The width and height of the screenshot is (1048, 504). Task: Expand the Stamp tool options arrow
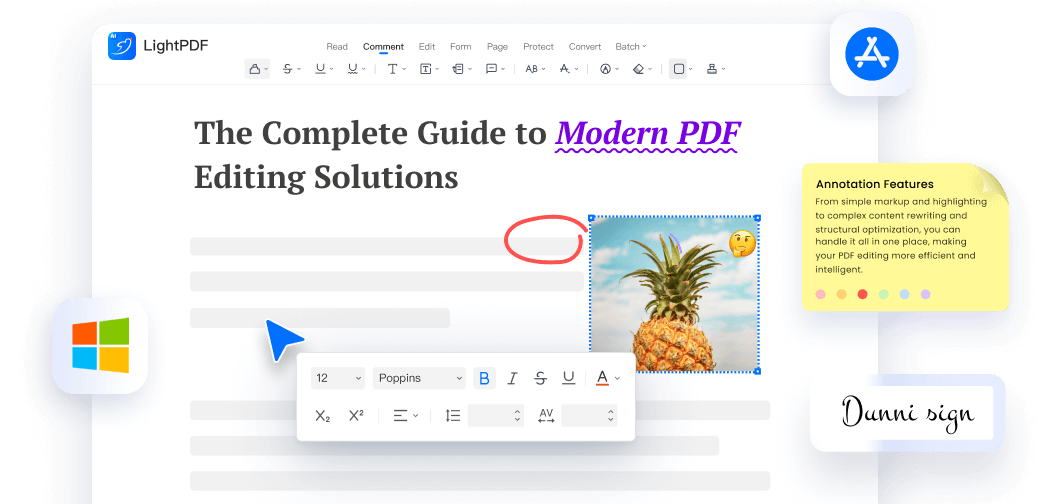pyautogui.click(x=723, y=70)
